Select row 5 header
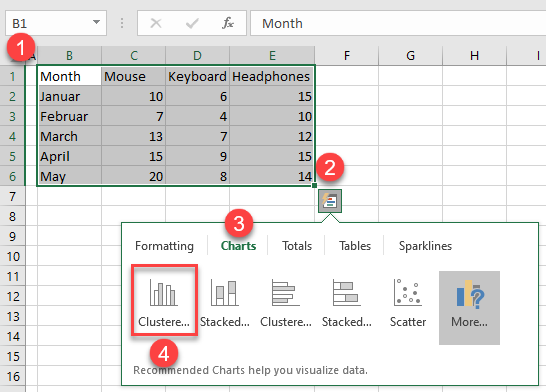This screenshot has width=546, height=392. [x=13, y=156]
